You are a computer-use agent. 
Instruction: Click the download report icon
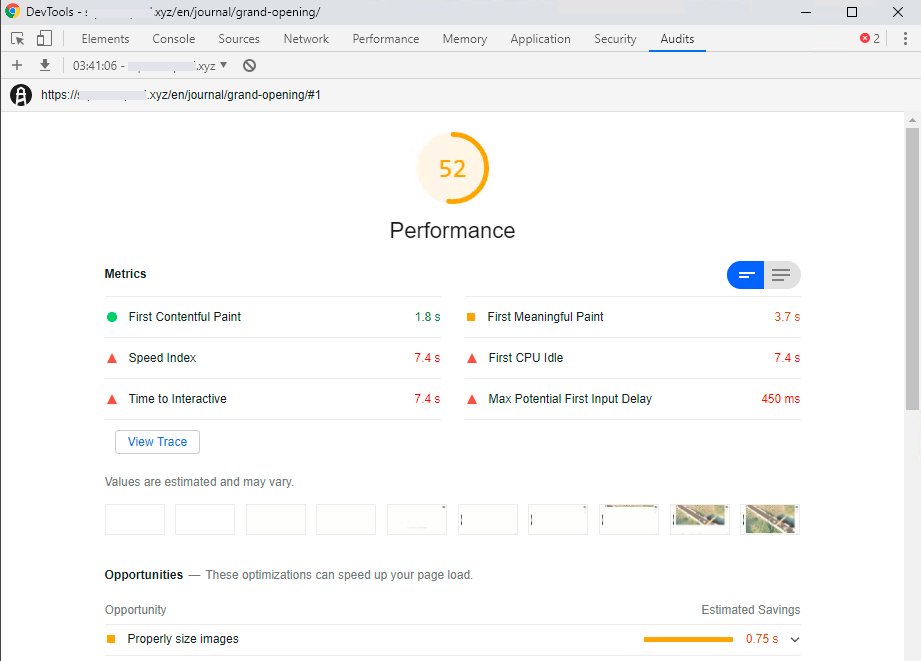point(44,65)
